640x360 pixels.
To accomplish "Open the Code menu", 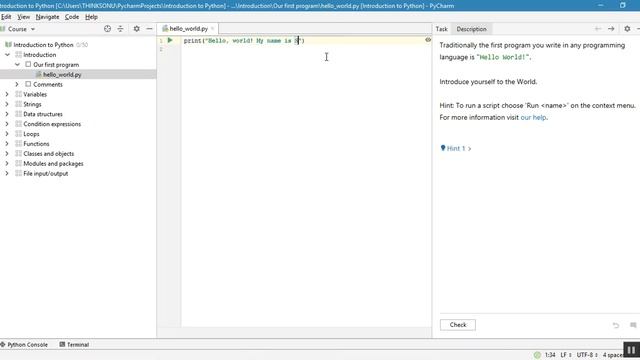I will point(72,17).
